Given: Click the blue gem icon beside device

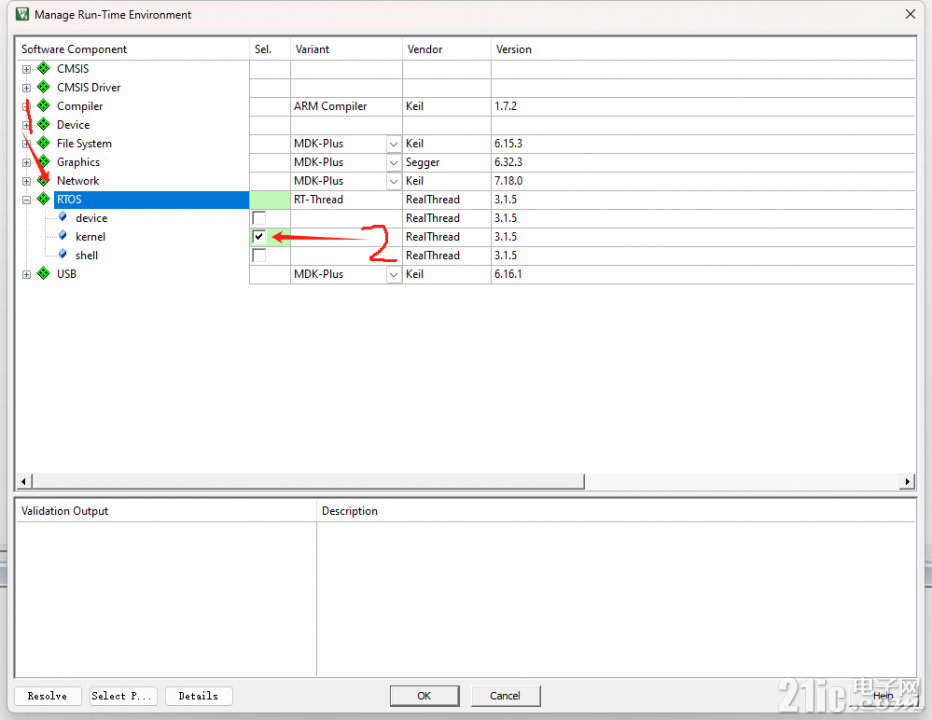Looking at the screenshot, I should (x=62, y=217).
